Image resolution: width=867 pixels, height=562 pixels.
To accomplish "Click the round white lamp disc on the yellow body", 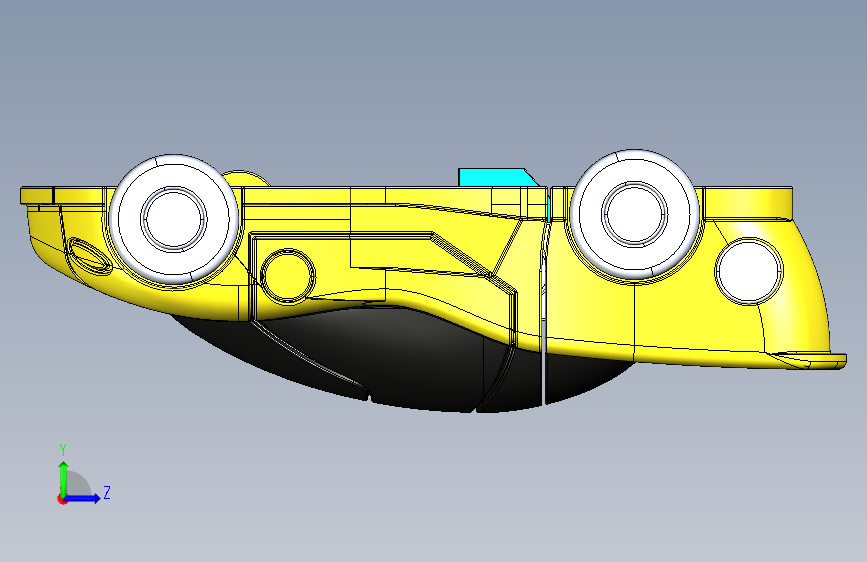I will point(749,271).
